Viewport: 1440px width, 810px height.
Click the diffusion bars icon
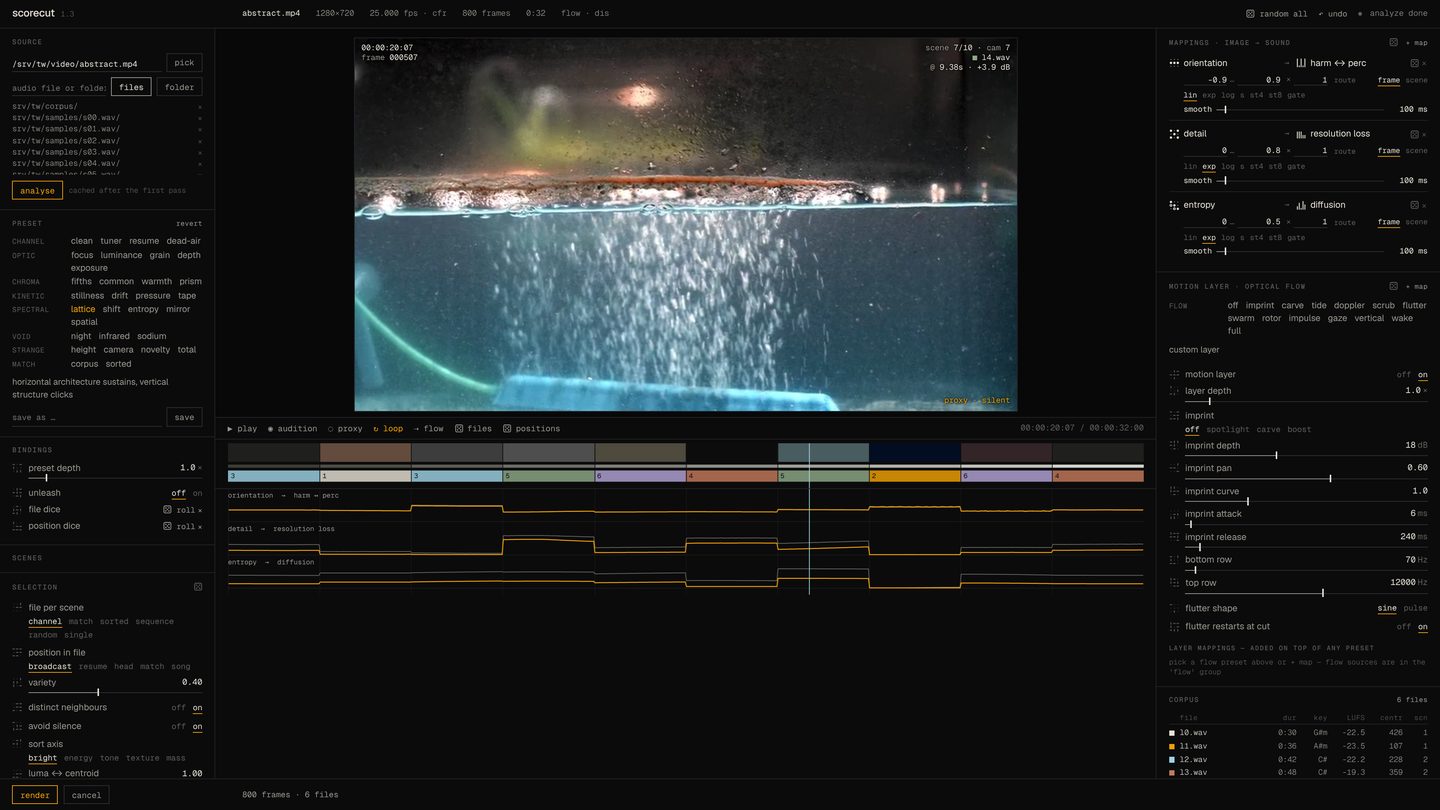click(1301, 205)
